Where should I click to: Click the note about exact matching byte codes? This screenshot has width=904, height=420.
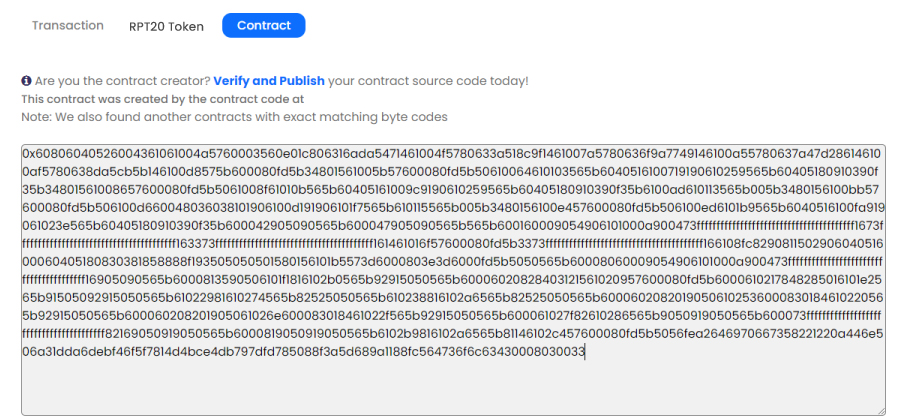[234, 117]
